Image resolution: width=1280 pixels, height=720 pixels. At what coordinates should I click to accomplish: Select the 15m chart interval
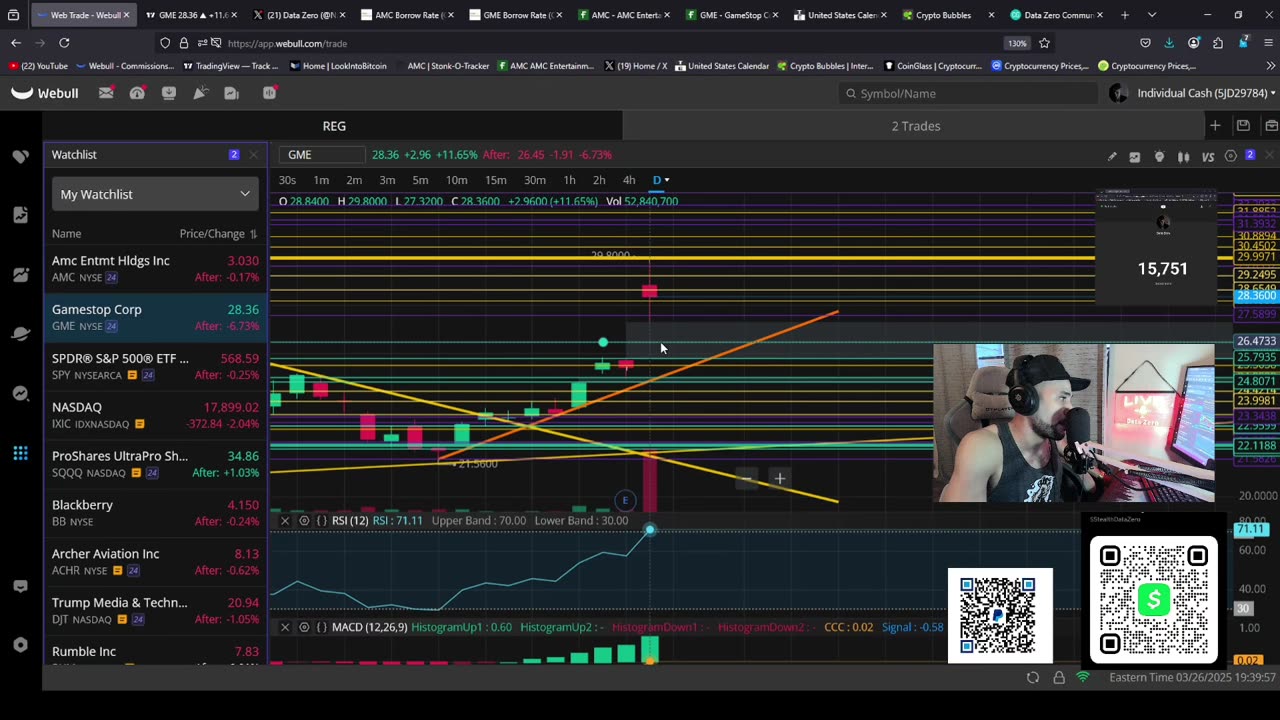point(495,180)
